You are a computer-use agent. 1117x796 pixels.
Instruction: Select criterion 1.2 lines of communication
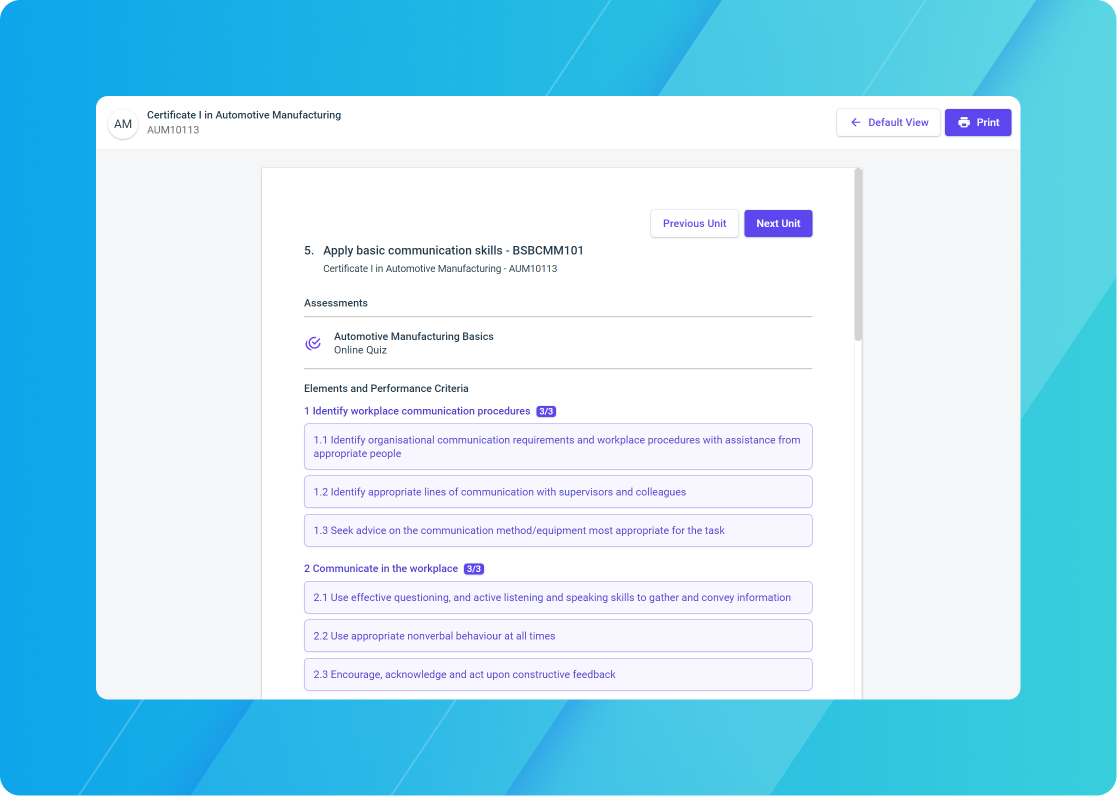tap(558, 492)
